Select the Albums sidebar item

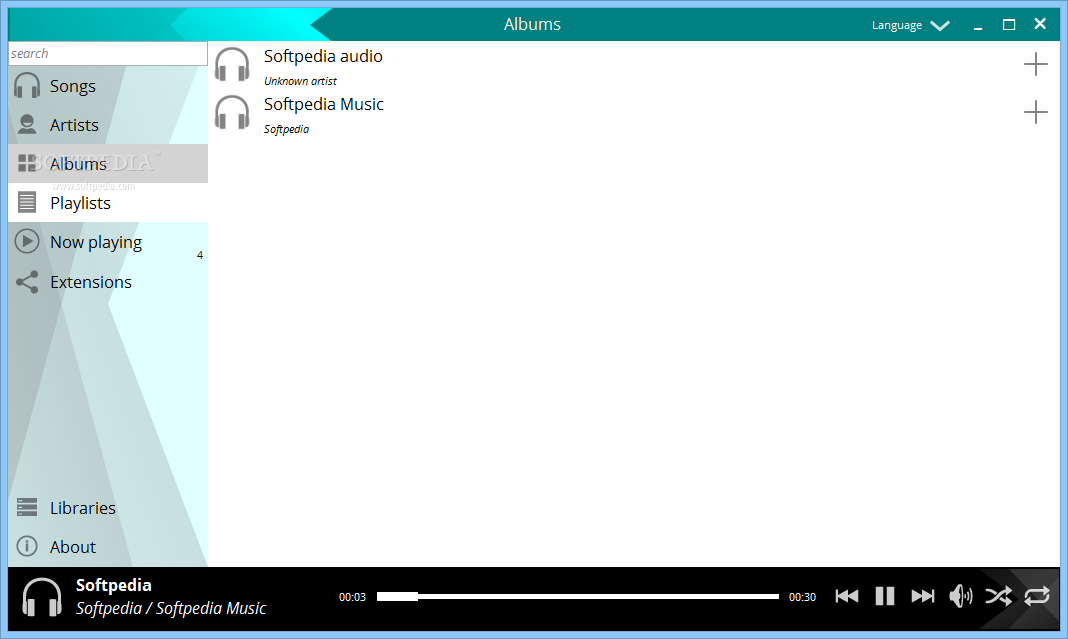[x=108, y=163]
